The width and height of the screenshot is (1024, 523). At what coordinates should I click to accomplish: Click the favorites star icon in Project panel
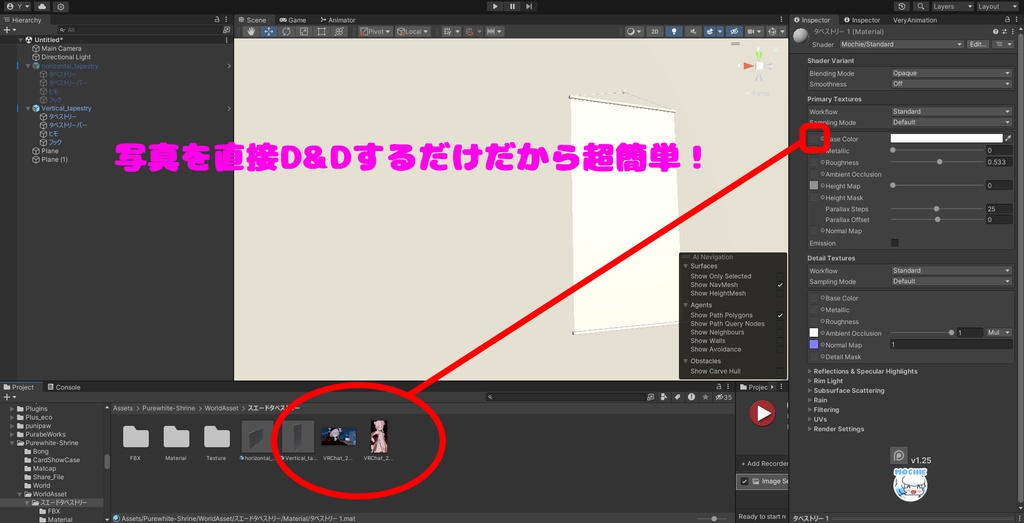click(704, 397)
